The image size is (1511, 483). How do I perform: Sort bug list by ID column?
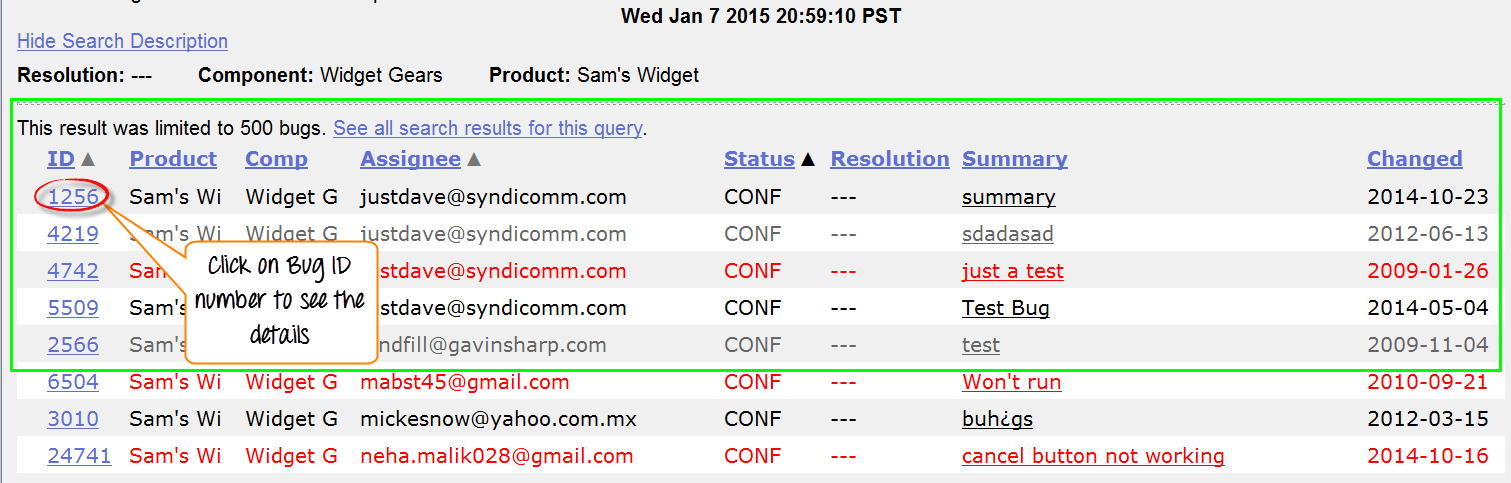point(61,159)
